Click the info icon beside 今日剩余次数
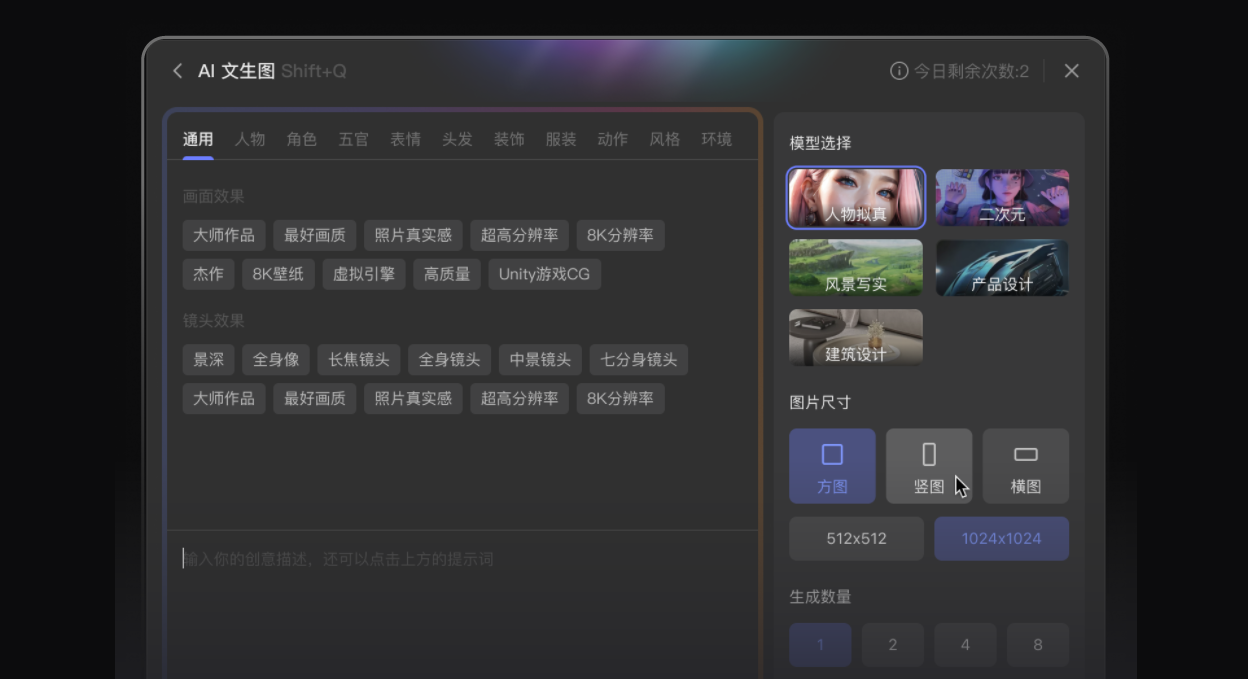This screenshot has width=1248, height=679. click(899, 71)
